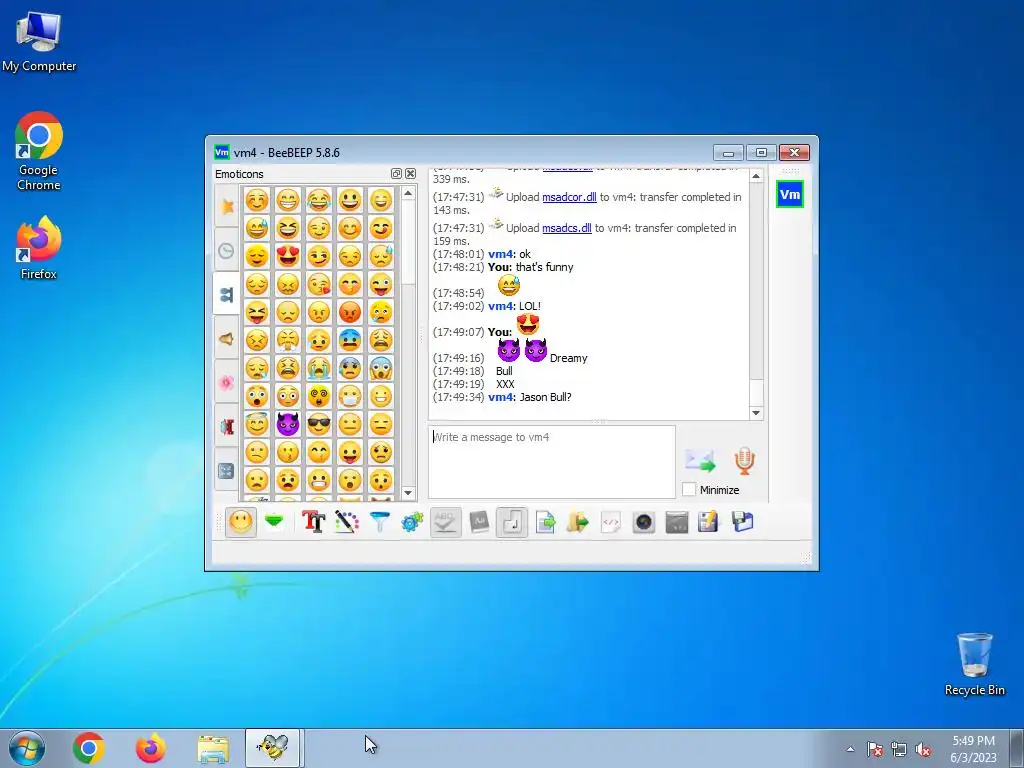Select the My Computer desktop icon
The width and height of the screenshot is (1024, 768).
coord(39,41)
